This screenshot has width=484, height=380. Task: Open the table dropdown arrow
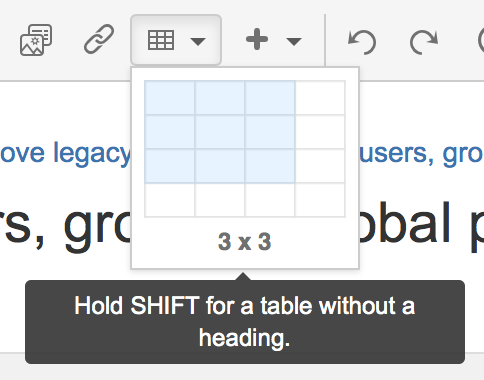(198, 41)
